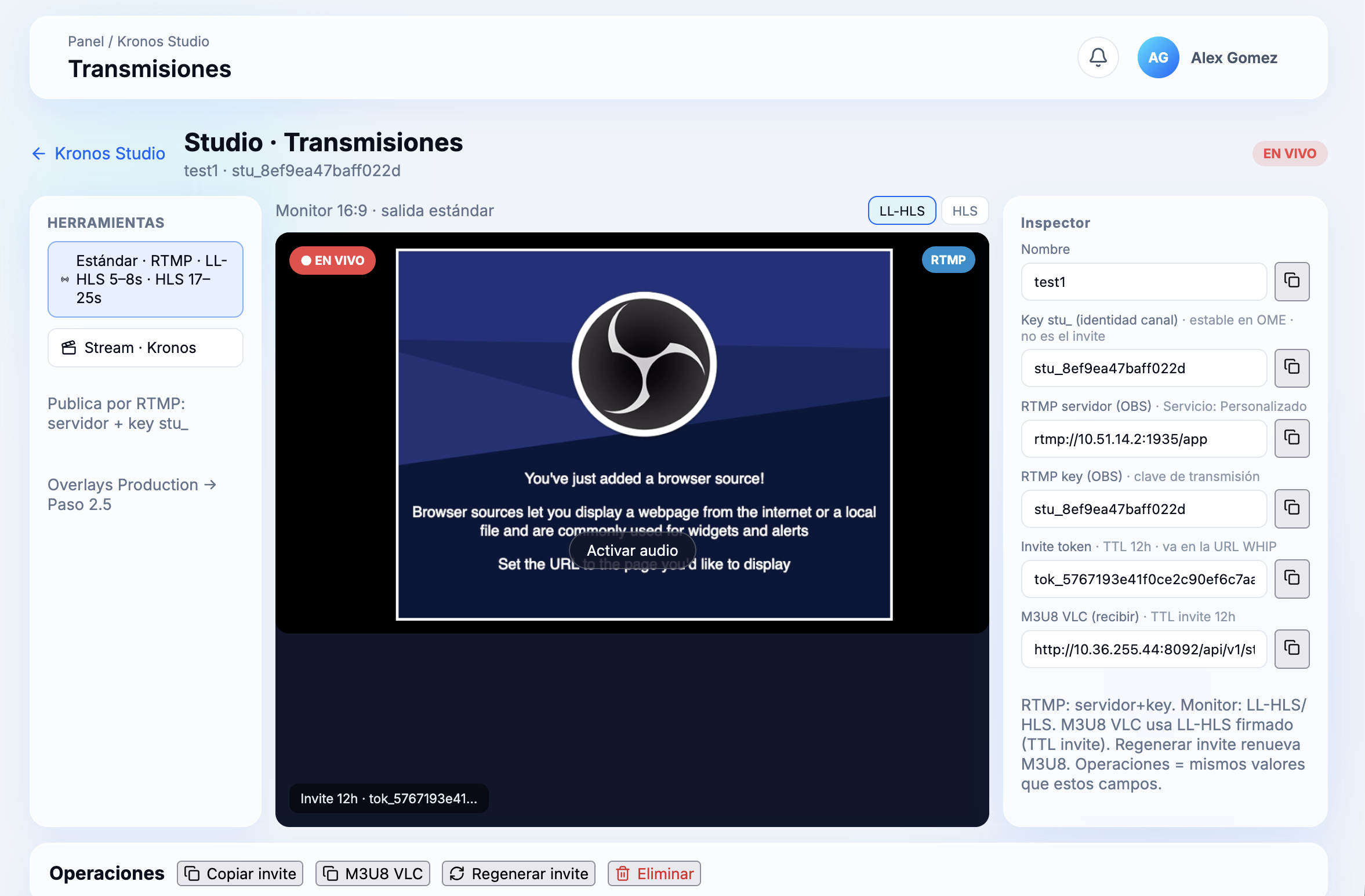Image resolution: width=1365 pixels, height=896 pixels.
Task: Click the 'Monitor 16:9 · salida estándar' label
Action: pyautogui.click(x=384, y=210)
